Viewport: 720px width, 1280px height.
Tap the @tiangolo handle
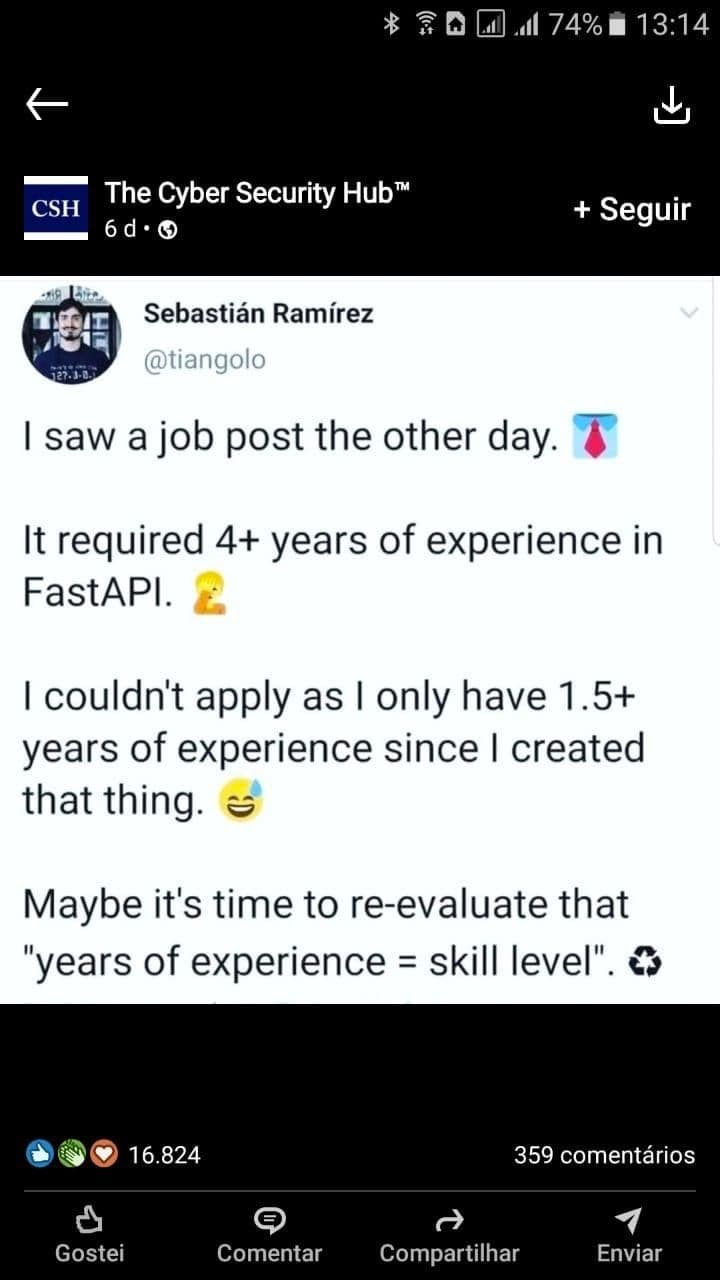[205, 360]
